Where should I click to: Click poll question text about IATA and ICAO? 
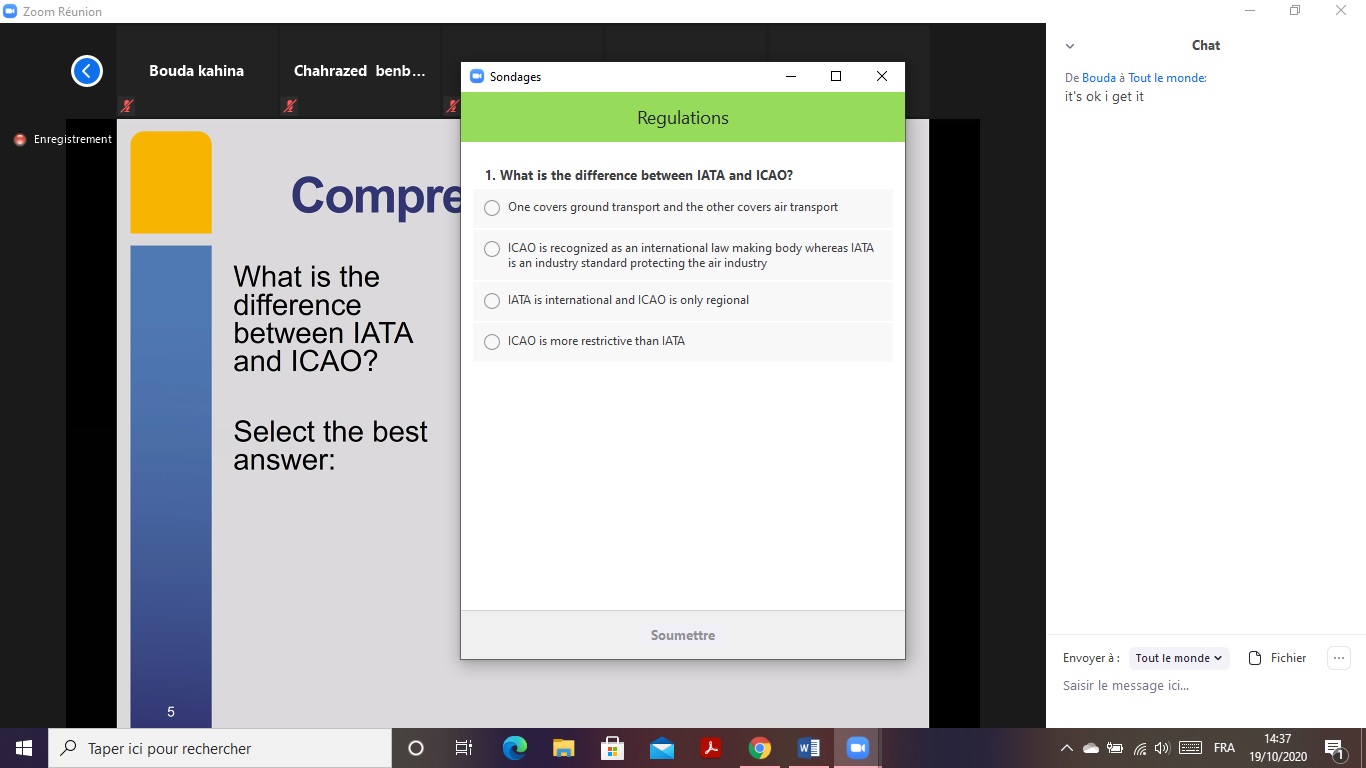coord(639,175)
